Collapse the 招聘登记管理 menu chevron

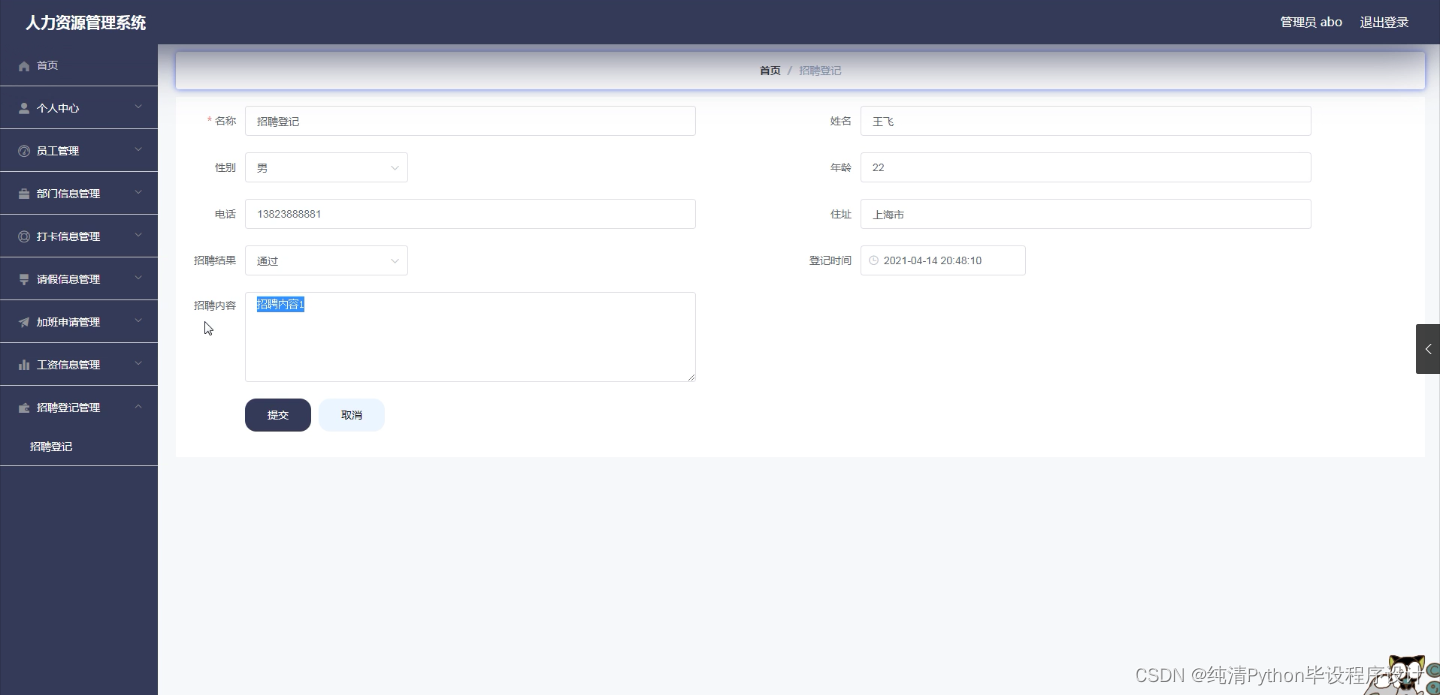tap(138, 407)
